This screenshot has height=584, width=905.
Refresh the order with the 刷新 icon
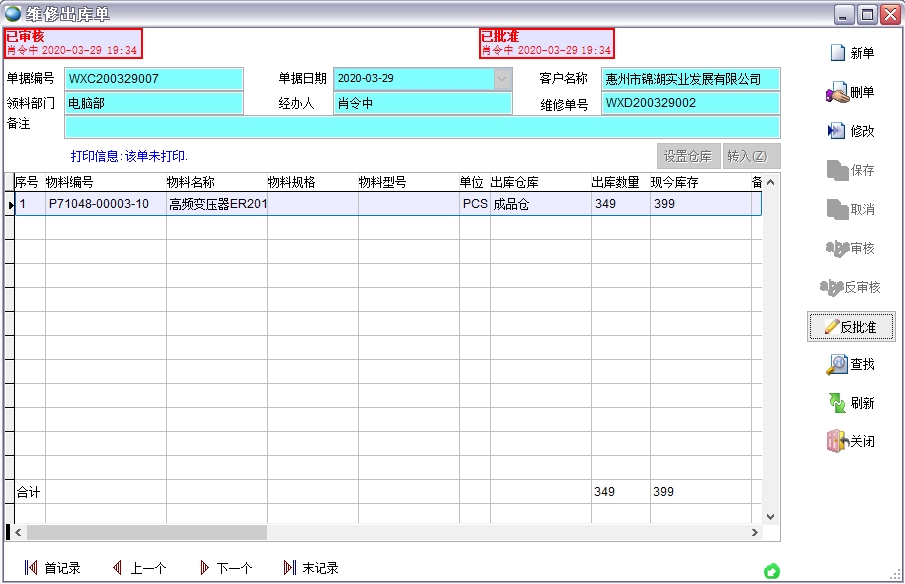click(851, 403)
